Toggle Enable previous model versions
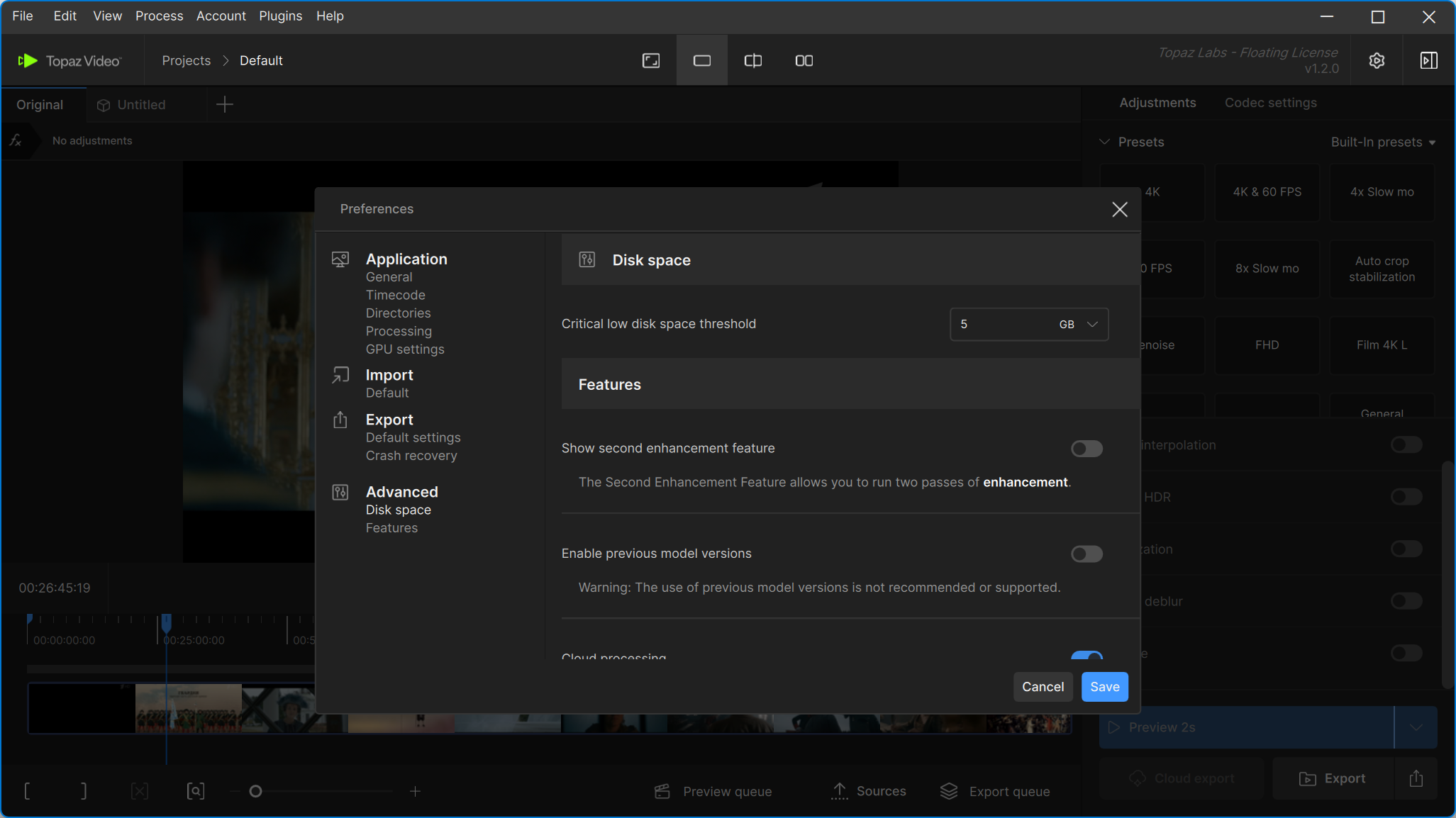 click(x=1086, y=554)
